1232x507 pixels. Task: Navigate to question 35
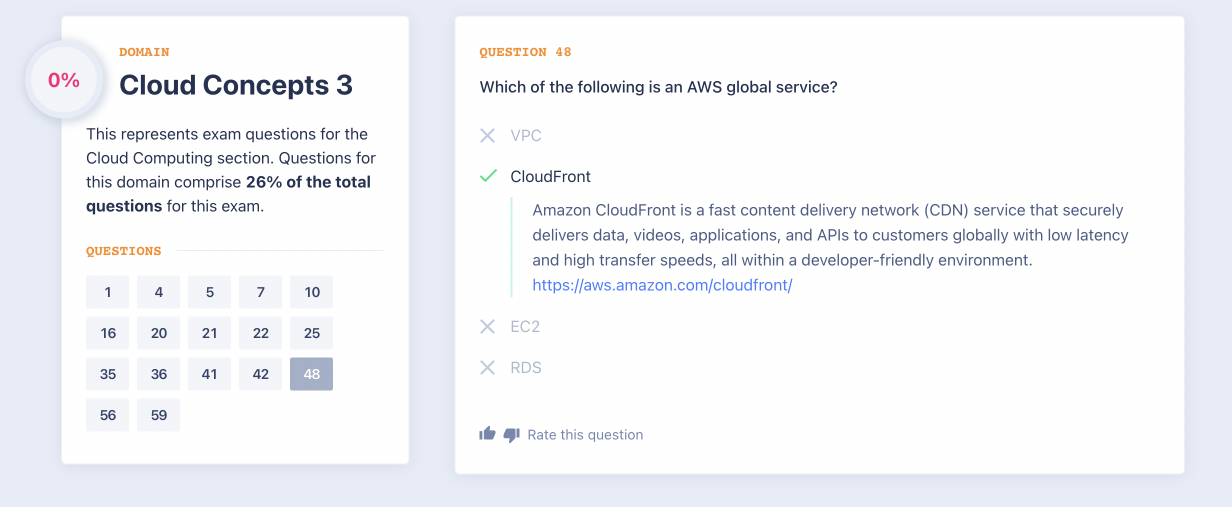click(x=108, y=374)
